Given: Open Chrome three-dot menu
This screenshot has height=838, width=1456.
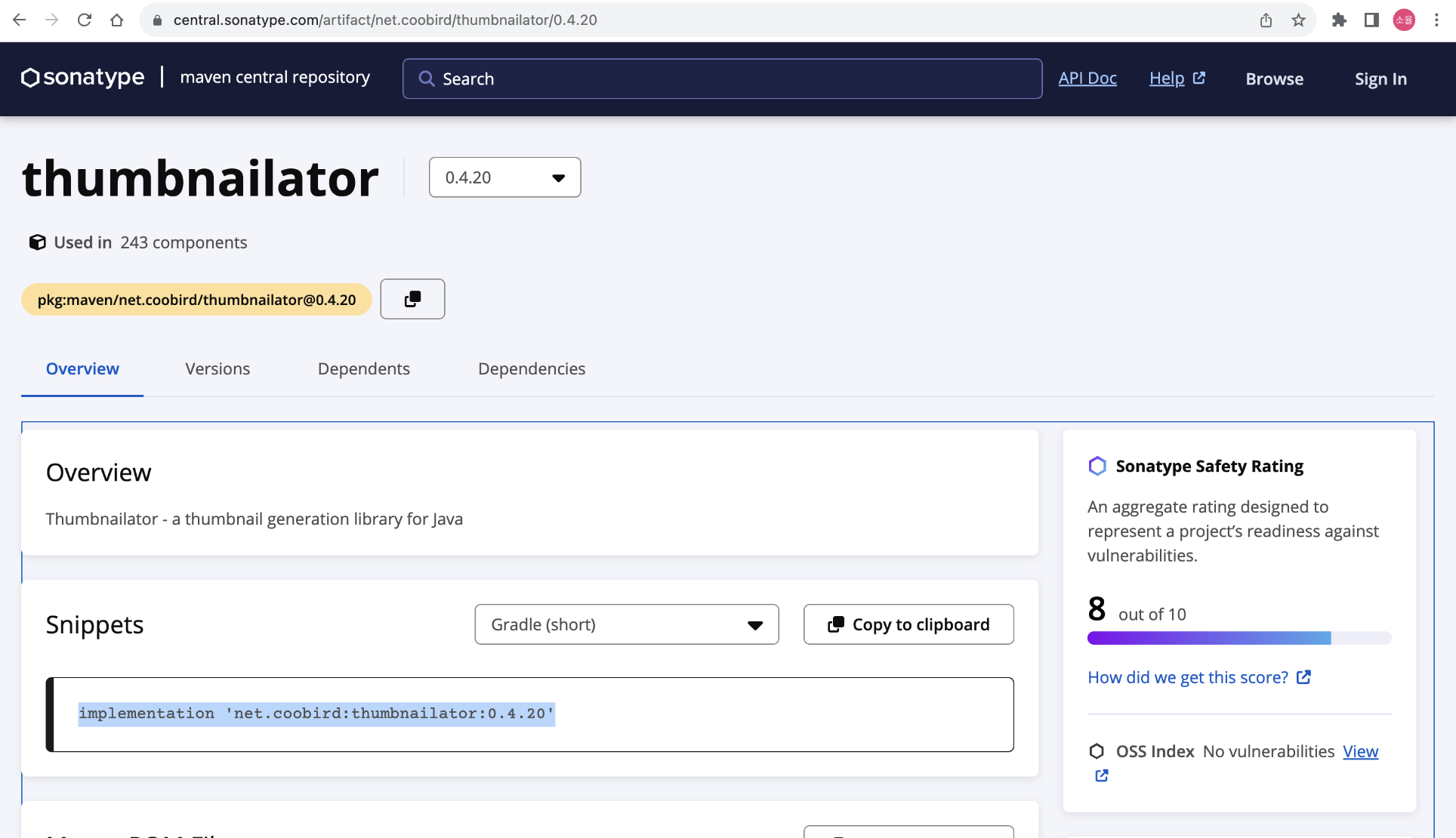Looking at the screenshot, I should [x=1436, y=20].
